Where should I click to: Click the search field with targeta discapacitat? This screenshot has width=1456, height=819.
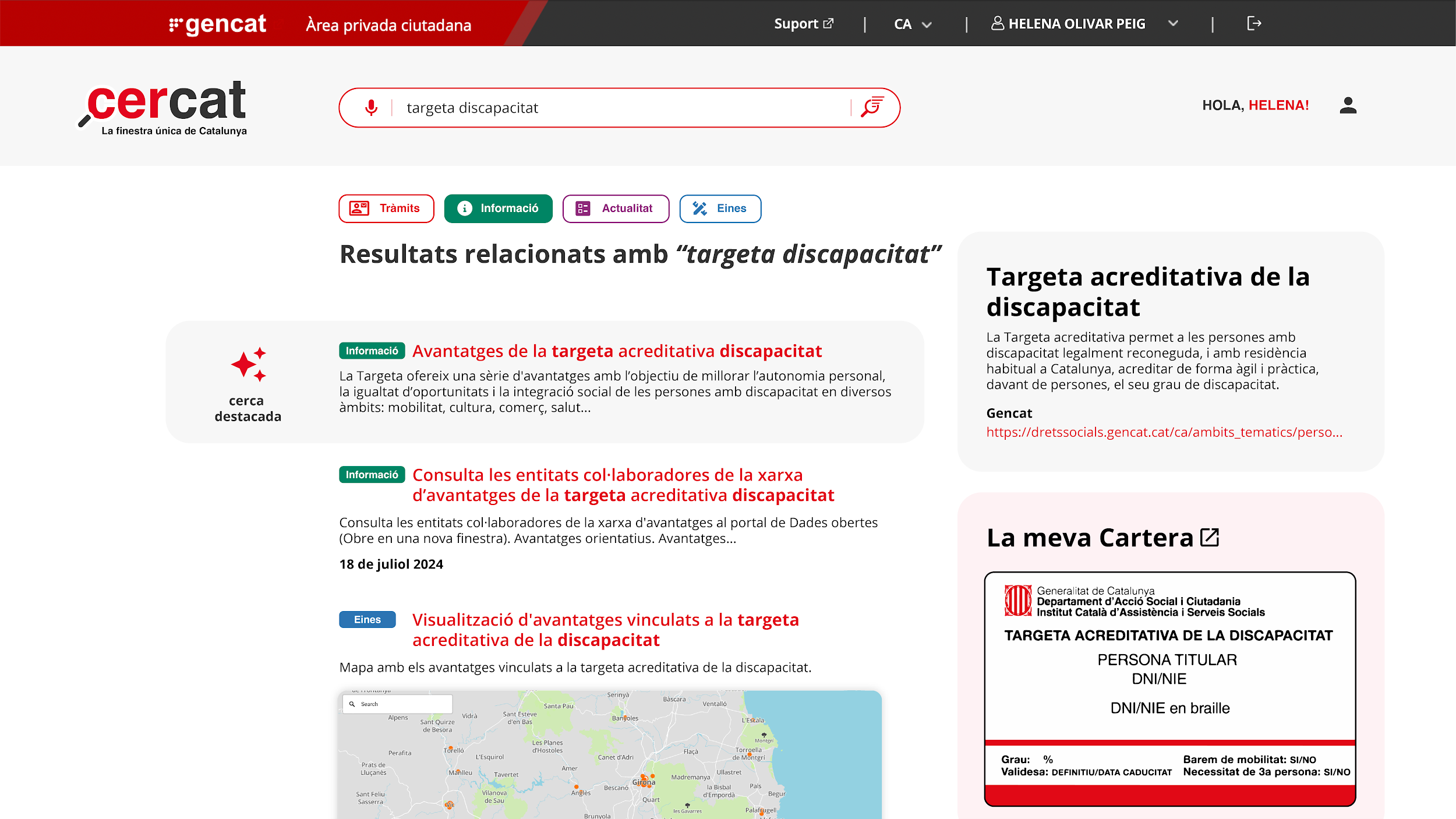click(x=620, y=108)
